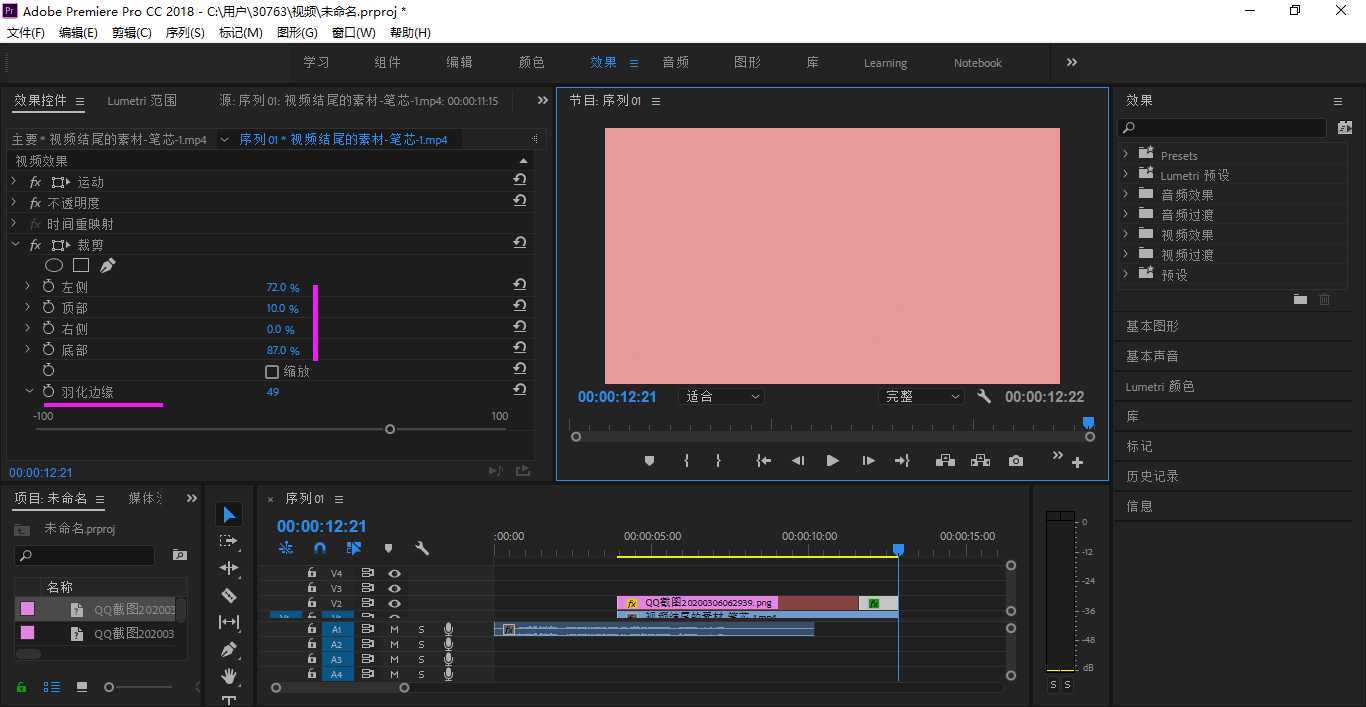
Task: Click Mark Out button in program monitor
Action: [x=718, y=461]
